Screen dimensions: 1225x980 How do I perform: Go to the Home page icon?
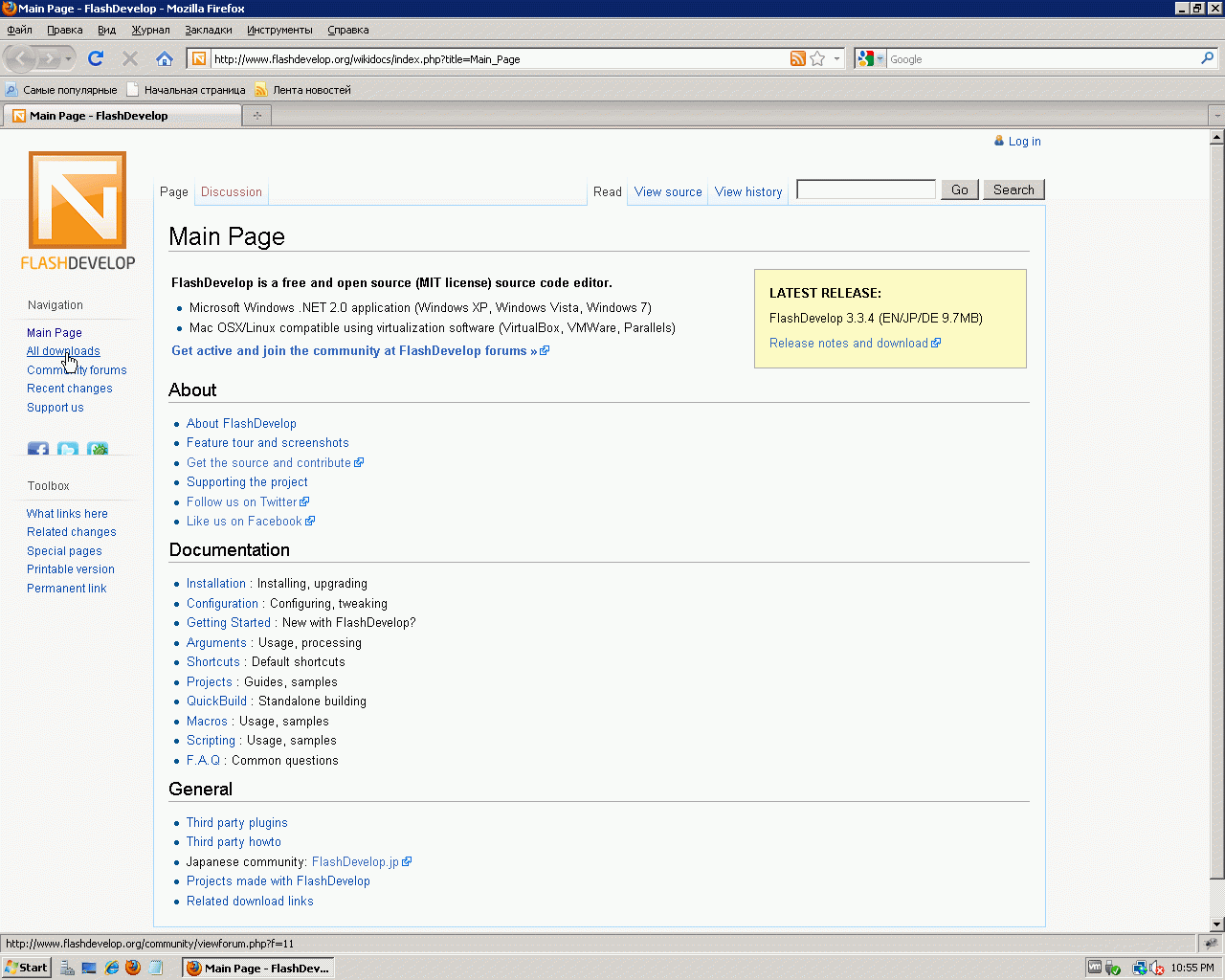click(x=165, y=58)
